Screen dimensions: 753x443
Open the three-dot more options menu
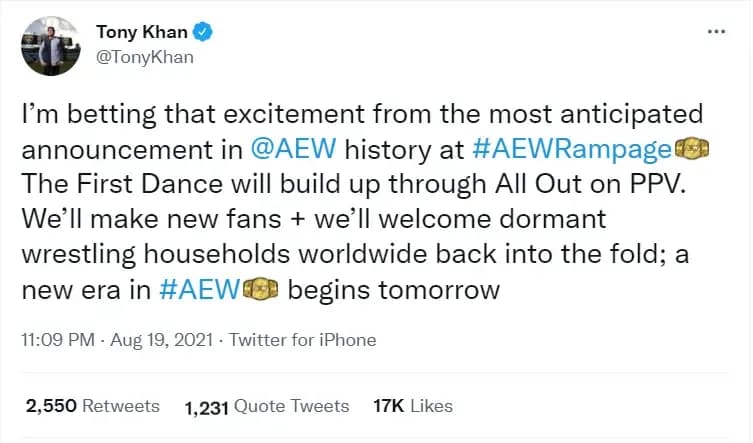(x=716, y=31)
